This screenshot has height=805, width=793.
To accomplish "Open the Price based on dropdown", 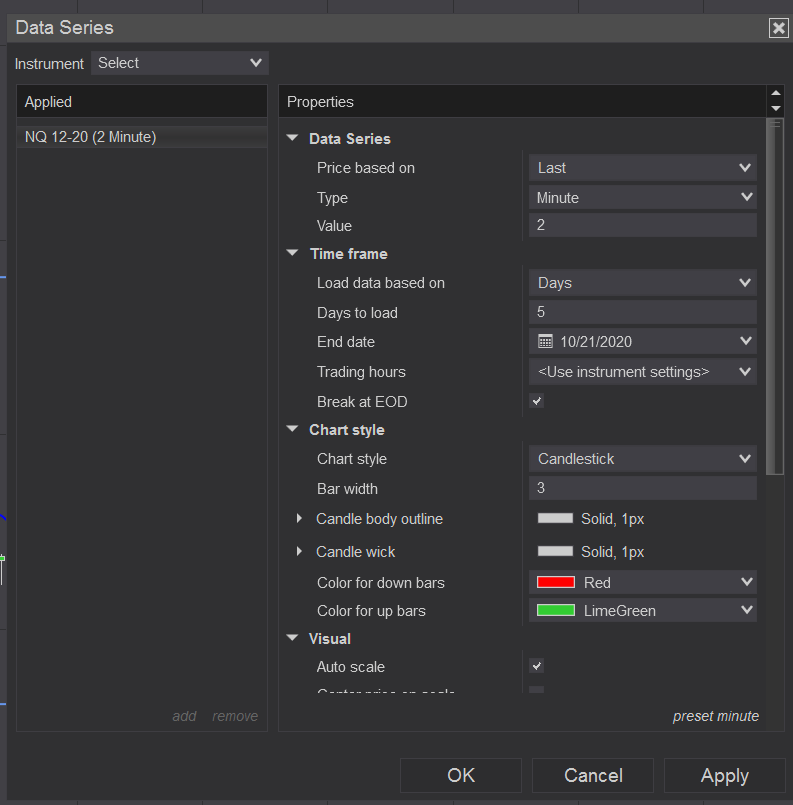I will click(643, 168).
